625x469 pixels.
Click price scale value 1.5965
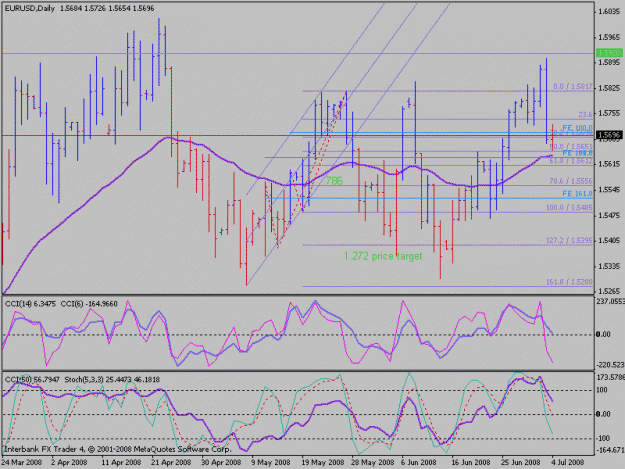click(609, 37)
